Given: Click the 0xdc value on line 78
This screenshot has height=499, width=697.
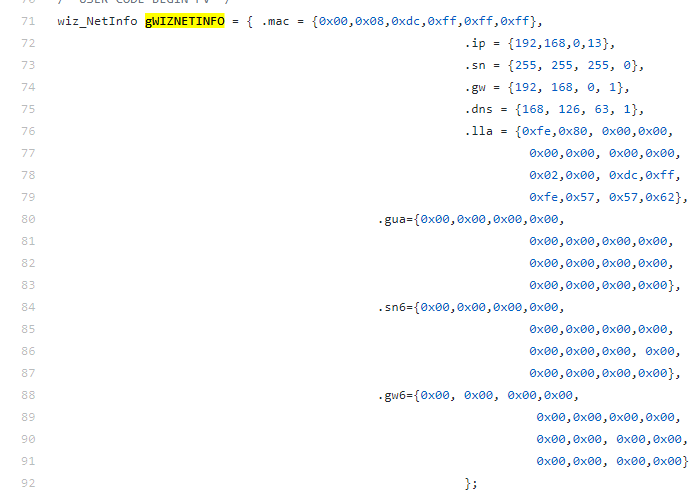Looking at the screenshot, I should pyautogui.click(x=623, y=175).
